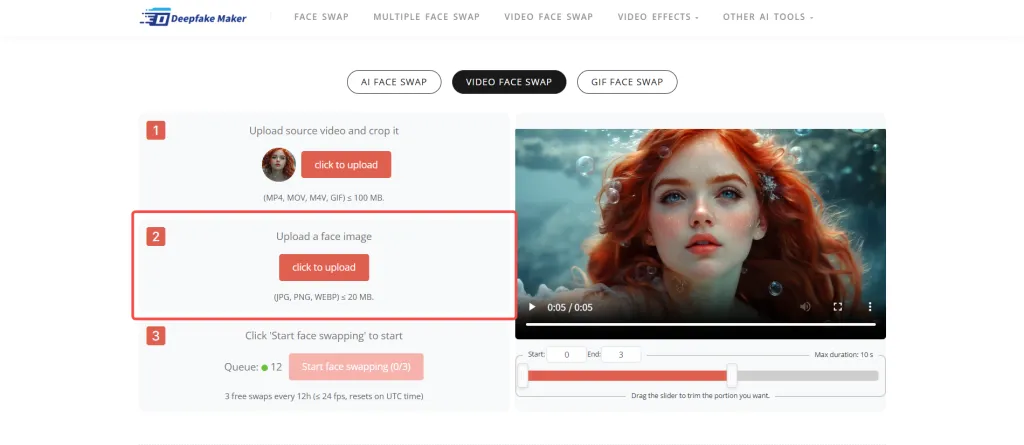
Task: Open the Face Swap nav item
Action: (x=321, y=17)
